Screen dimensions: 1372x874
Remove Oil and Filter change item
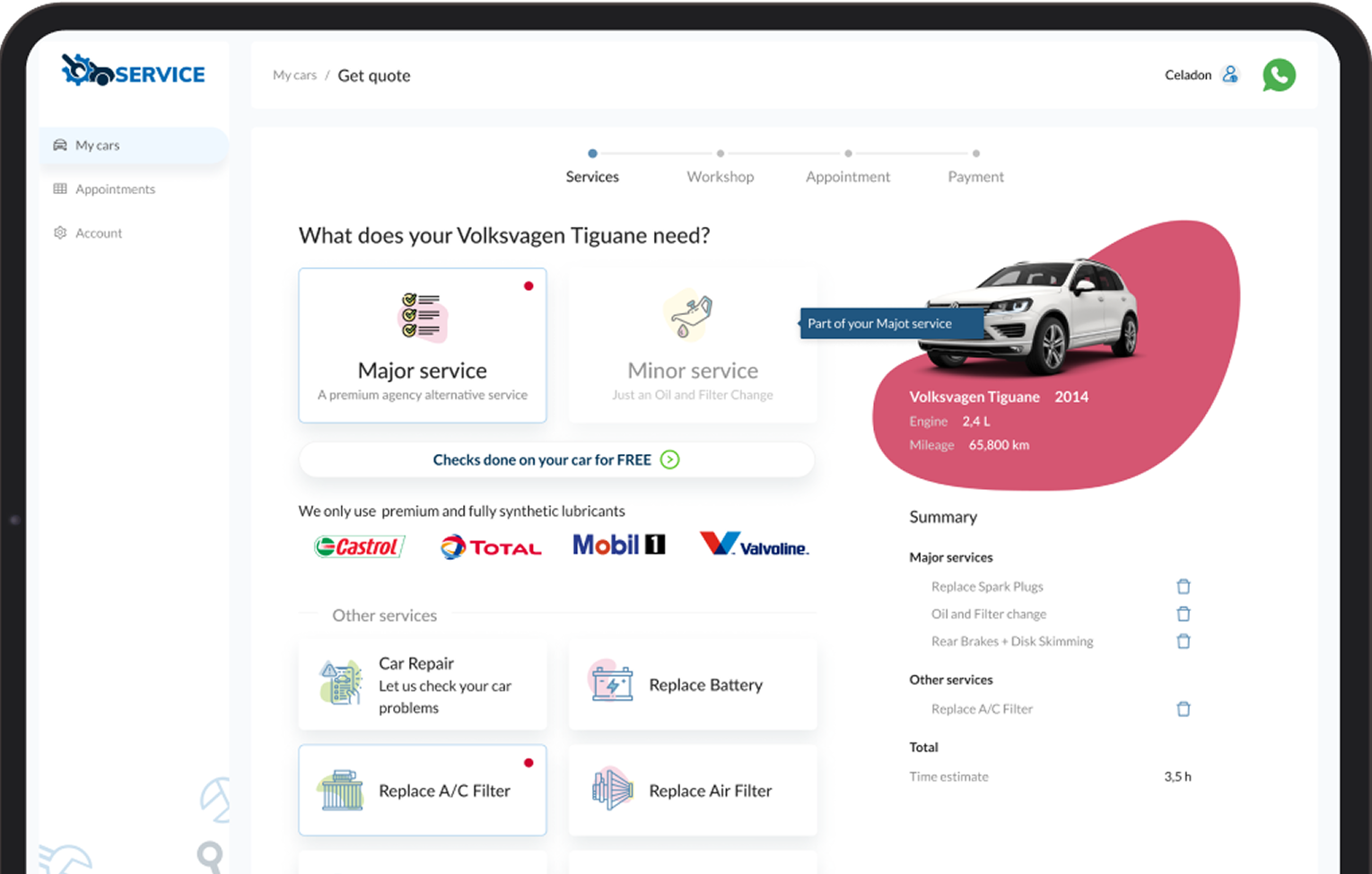(1184, 614)
